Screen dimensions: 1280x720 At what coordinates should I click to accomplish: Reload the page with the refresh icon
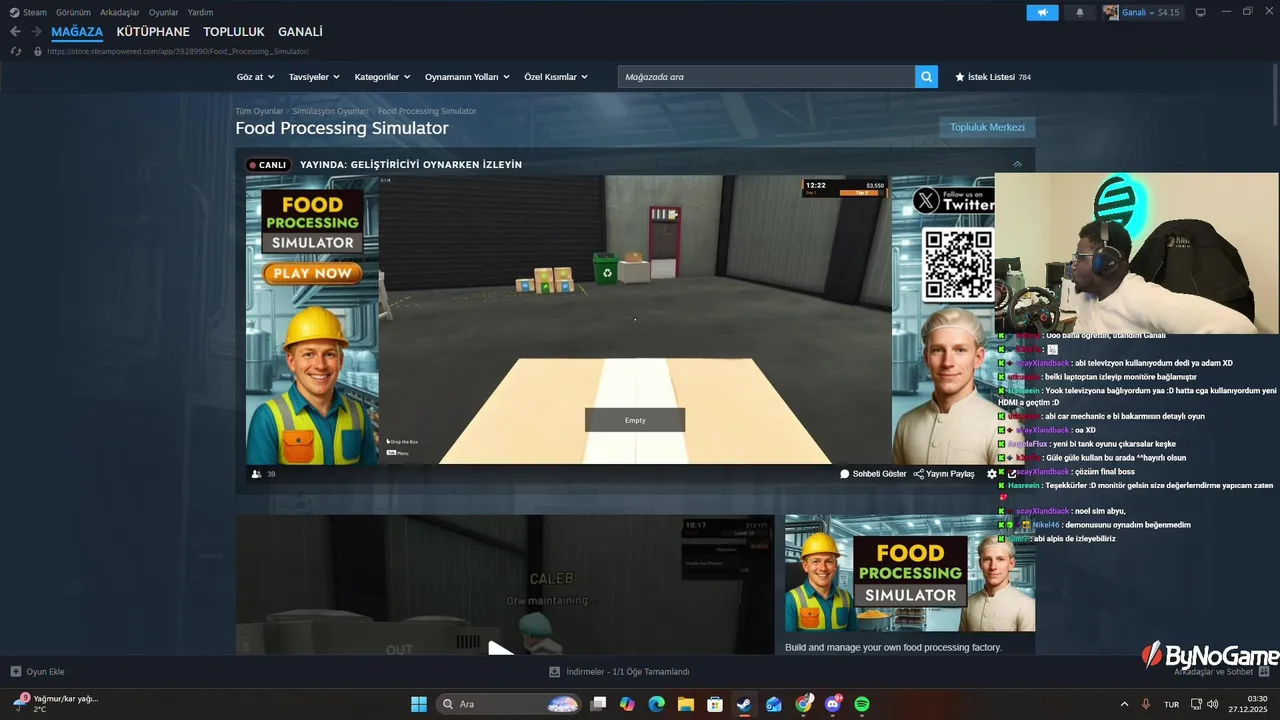pos(15,51)
